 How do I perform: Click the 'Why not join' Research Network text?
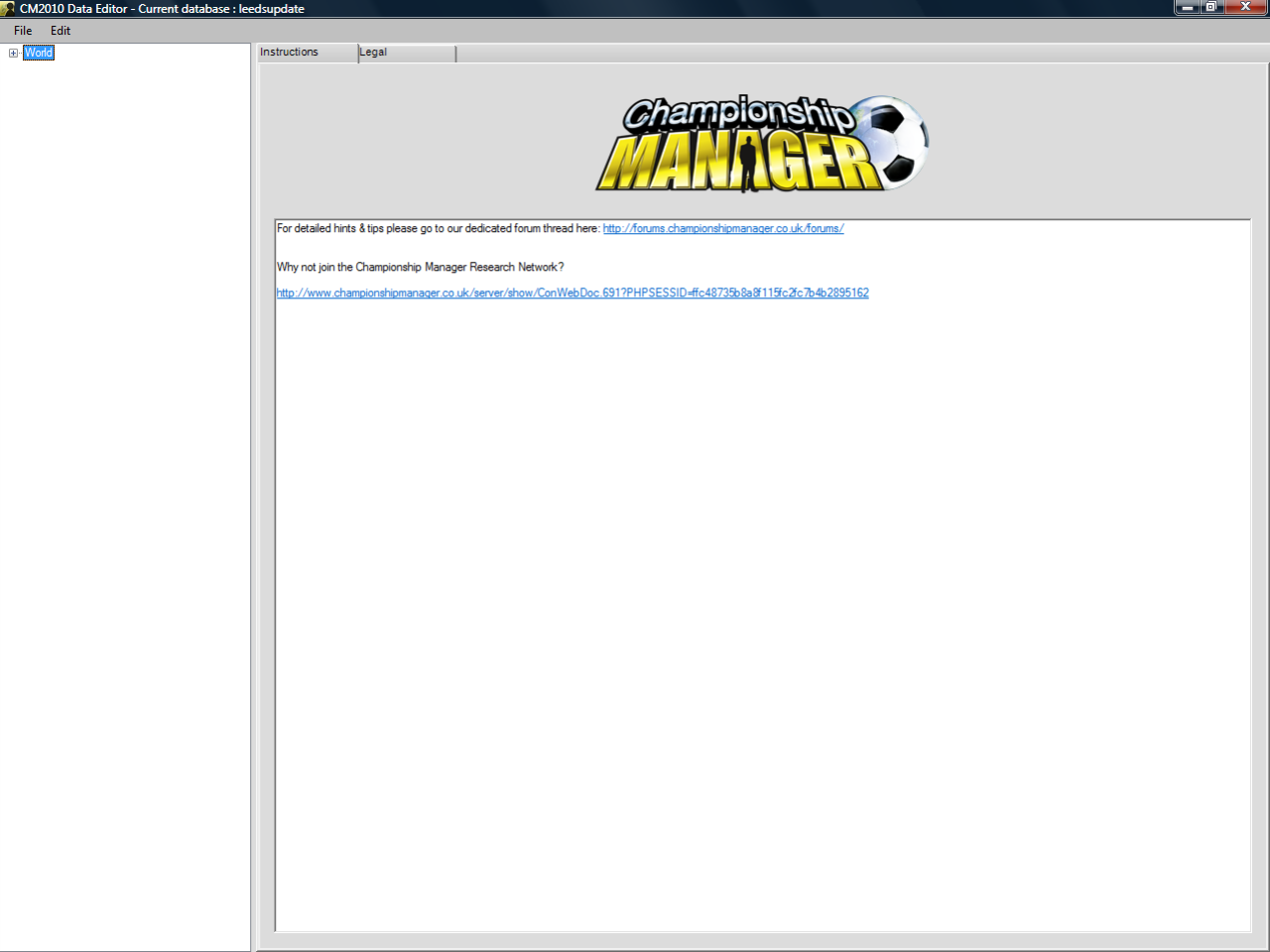coord(420,267)
